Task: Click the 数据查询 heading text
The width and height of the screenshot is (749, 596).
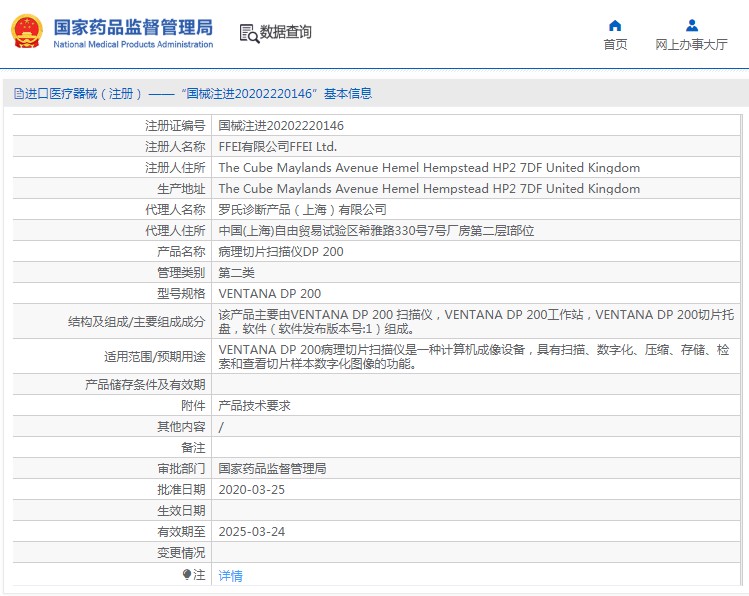Action: tap(285, 32)
